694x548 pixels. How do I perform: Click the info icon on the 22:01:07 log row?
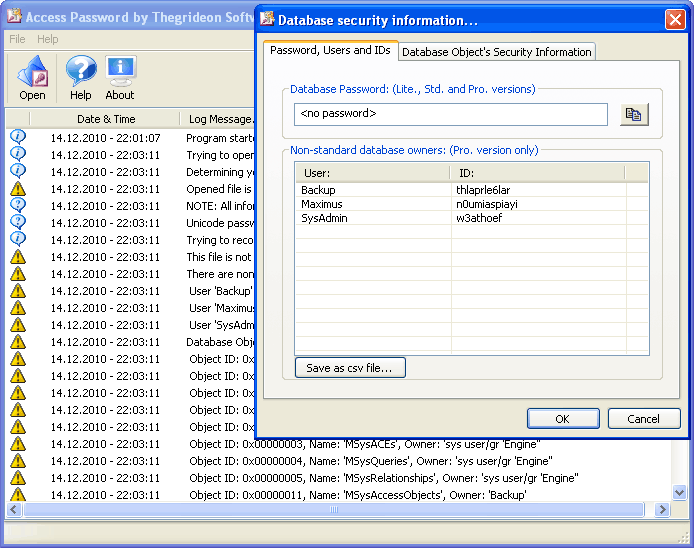(x=18, y=137)
